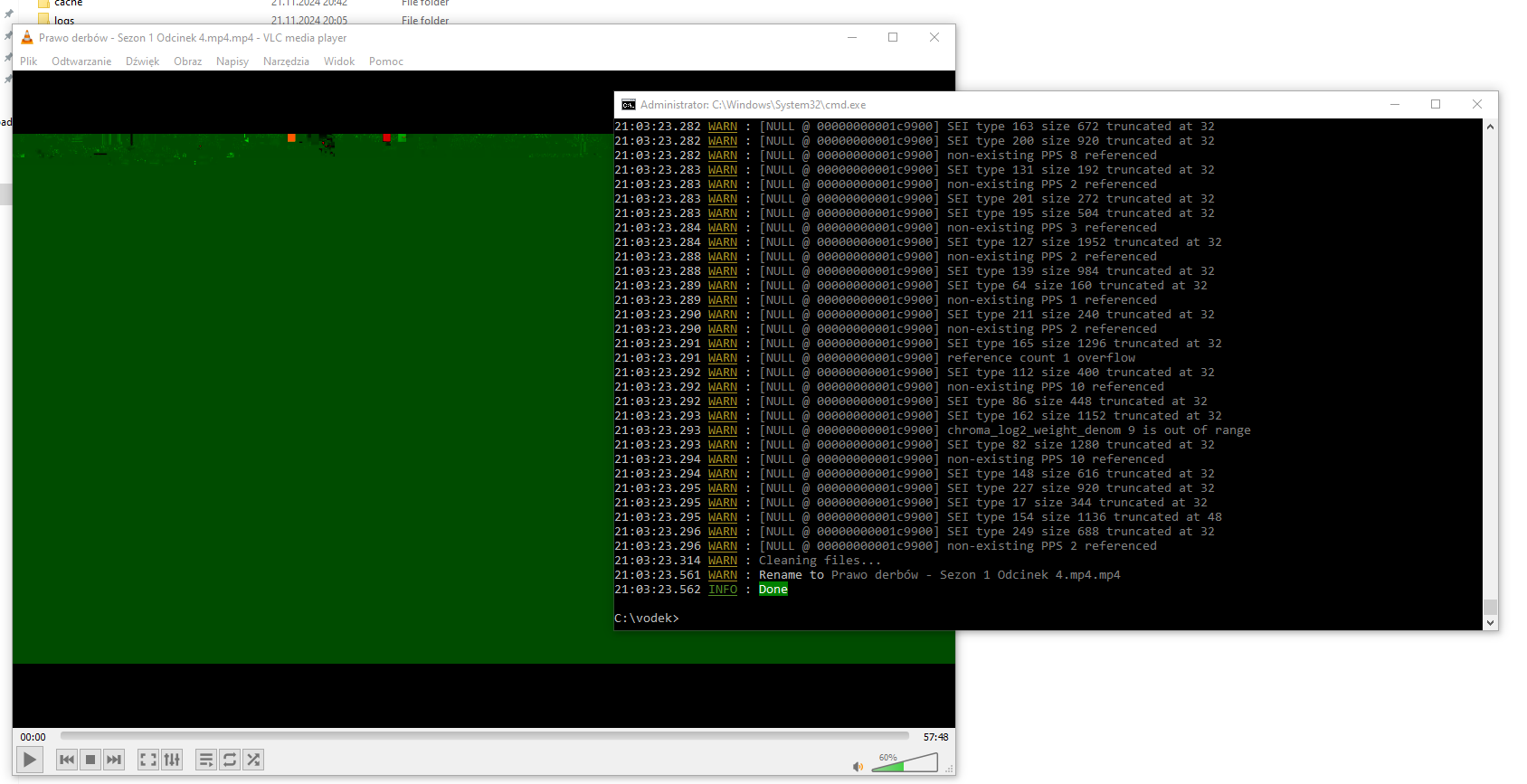Show the VLC playlist
Screen dimensions: 1527x784
pyautogui.click(x=206, y=760)
